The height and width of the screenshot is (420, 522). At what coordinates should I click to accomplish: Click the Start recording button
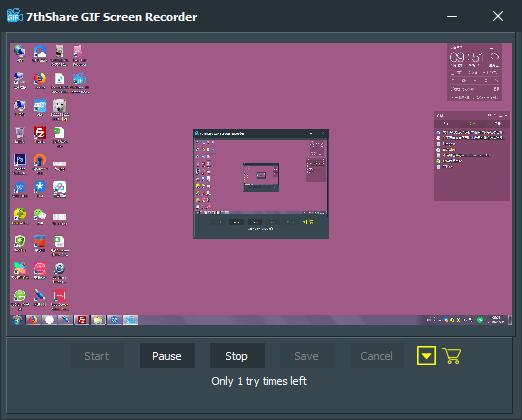97,356
